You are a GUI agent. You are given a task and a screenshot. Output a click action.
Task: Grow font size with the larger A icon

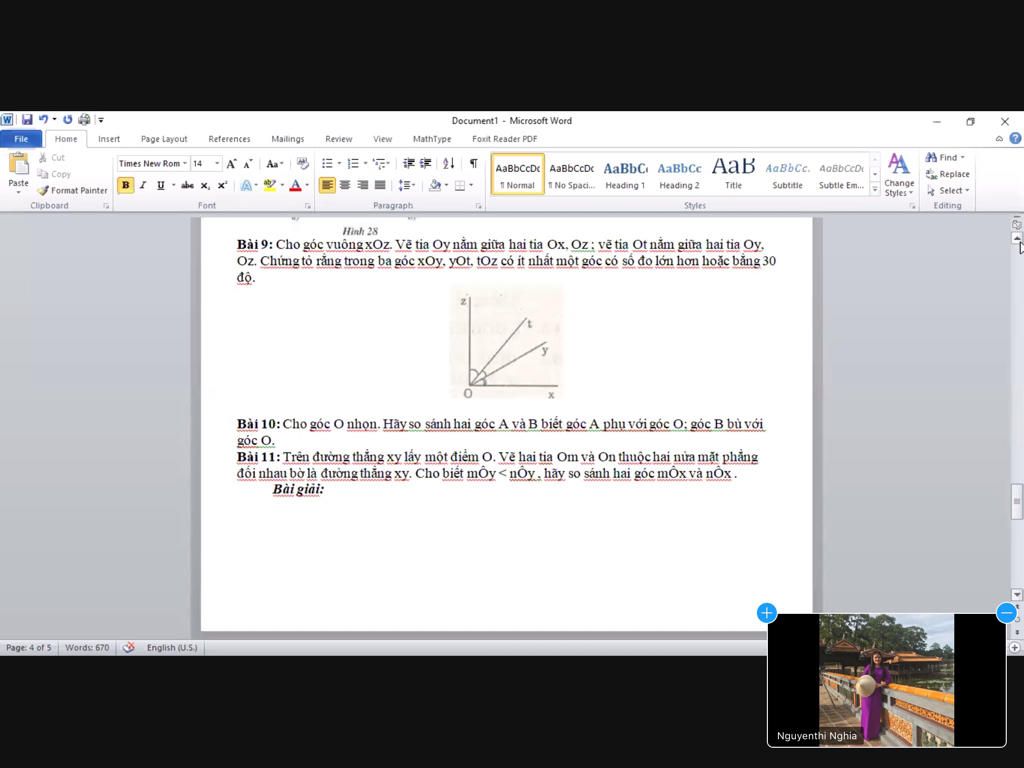click(x=231, y=164)
